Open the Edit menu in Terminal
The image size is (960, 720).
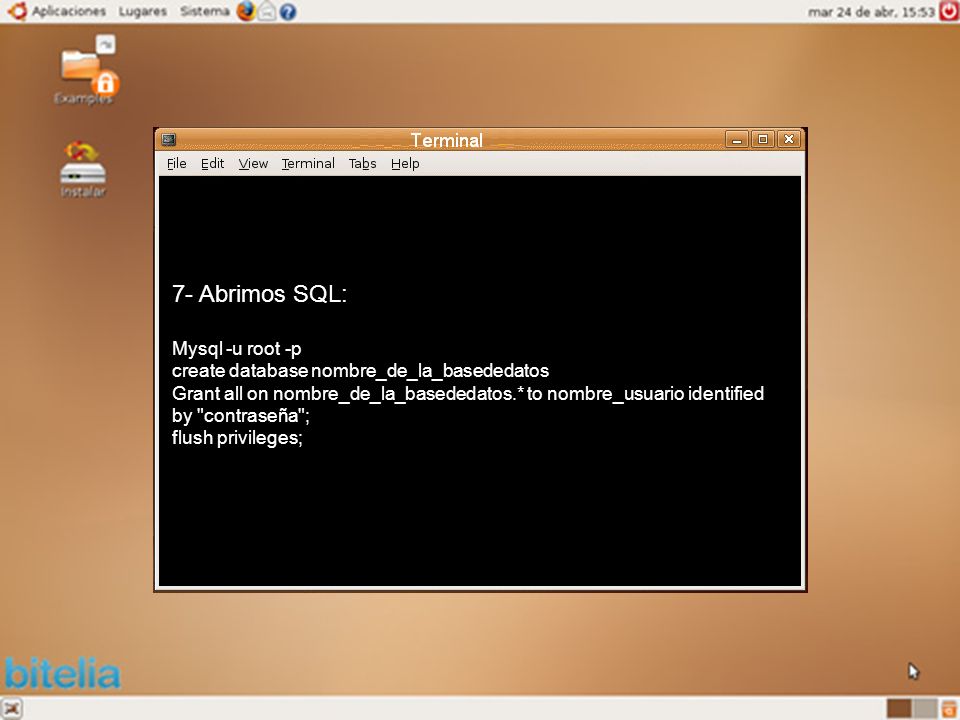[x=212, y=163]
